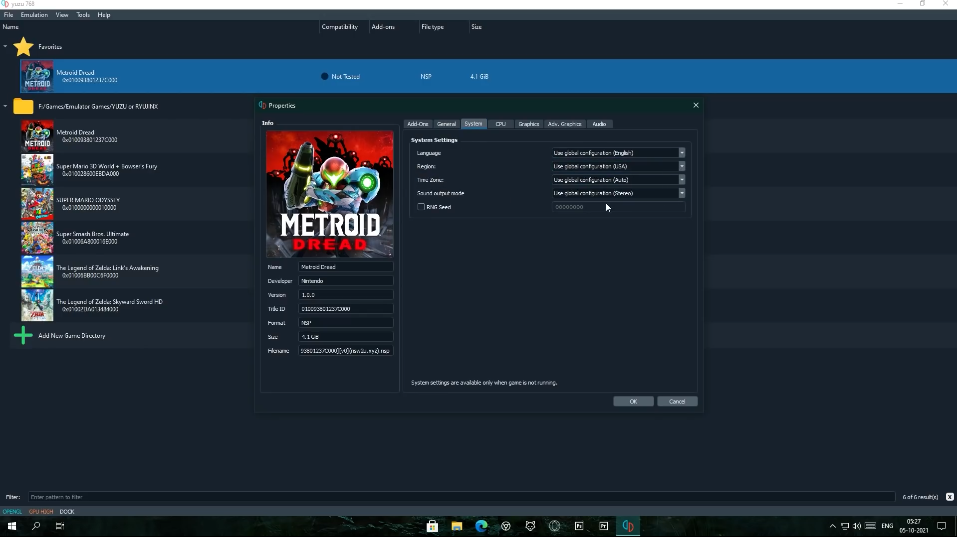Click the RNG Seed value field
Screen dimensions: 957x537
618,207
